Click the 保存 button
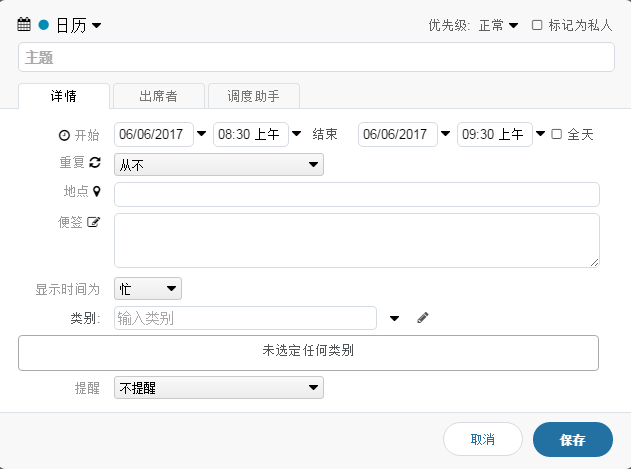This screenshot has width=631, height=469. [x=572, y=439]
